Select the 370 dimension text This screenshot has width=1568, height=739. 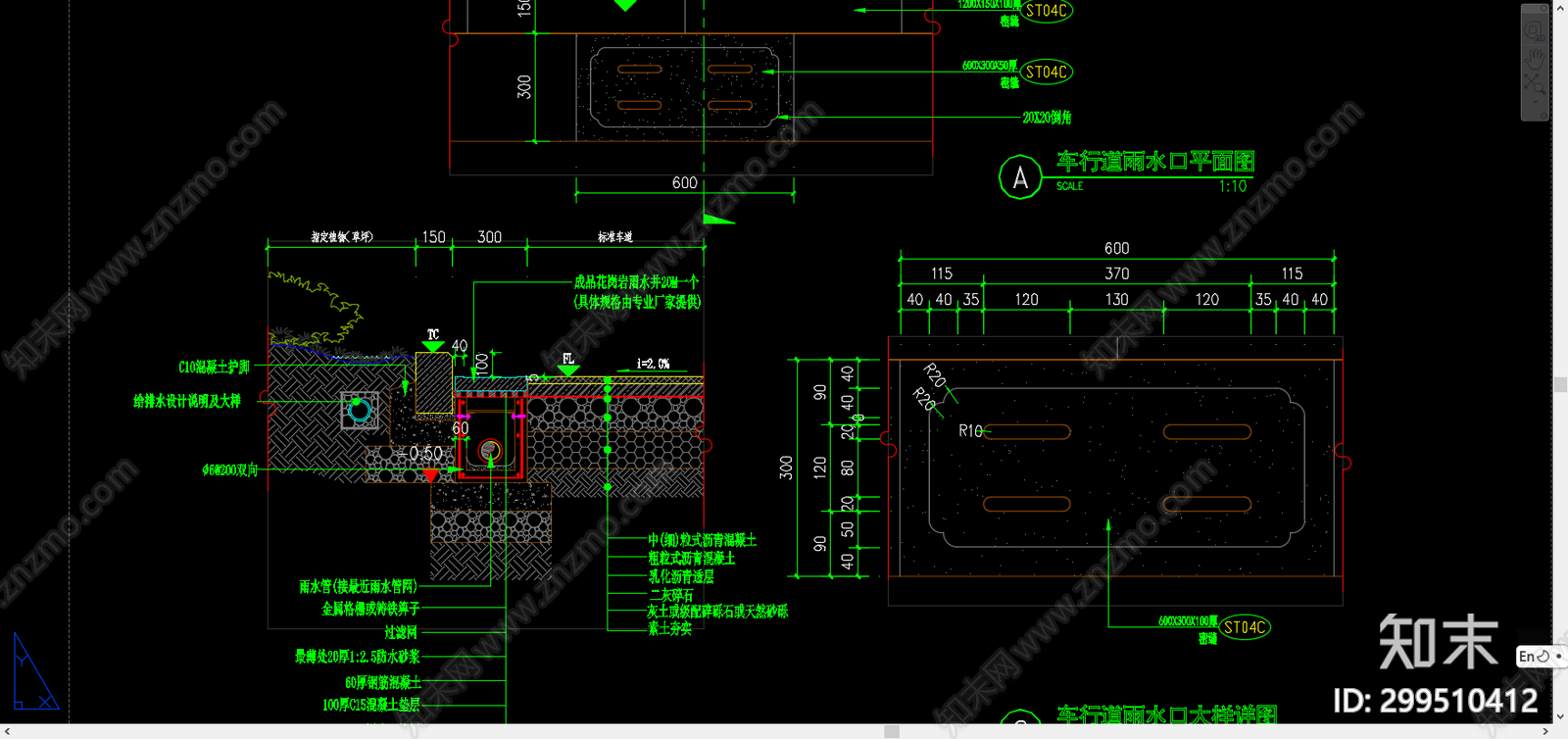[x=1117, y=274]
